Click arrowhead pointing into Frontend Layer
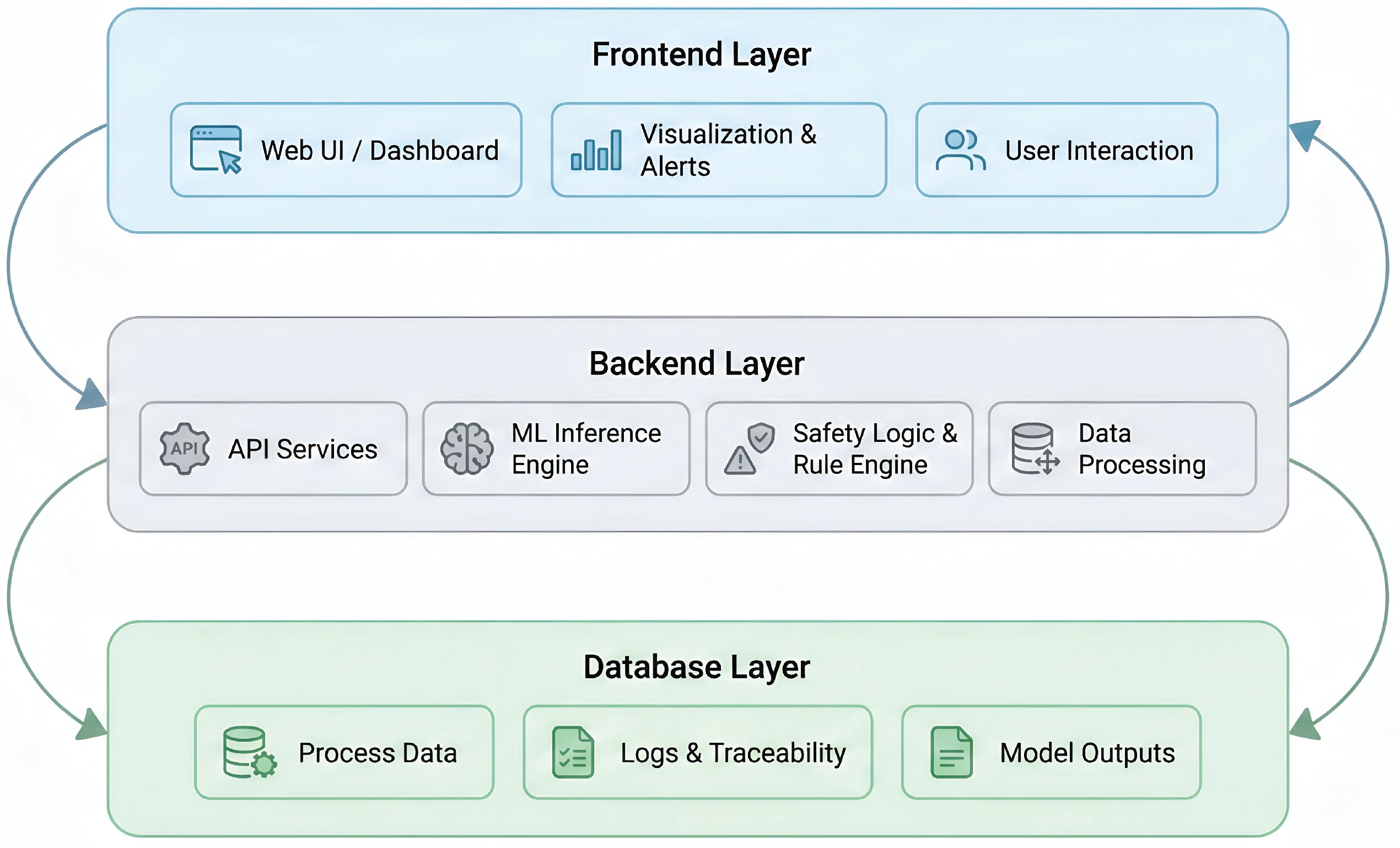Screen dimensions: 1400x848 tap(1305, 134)
